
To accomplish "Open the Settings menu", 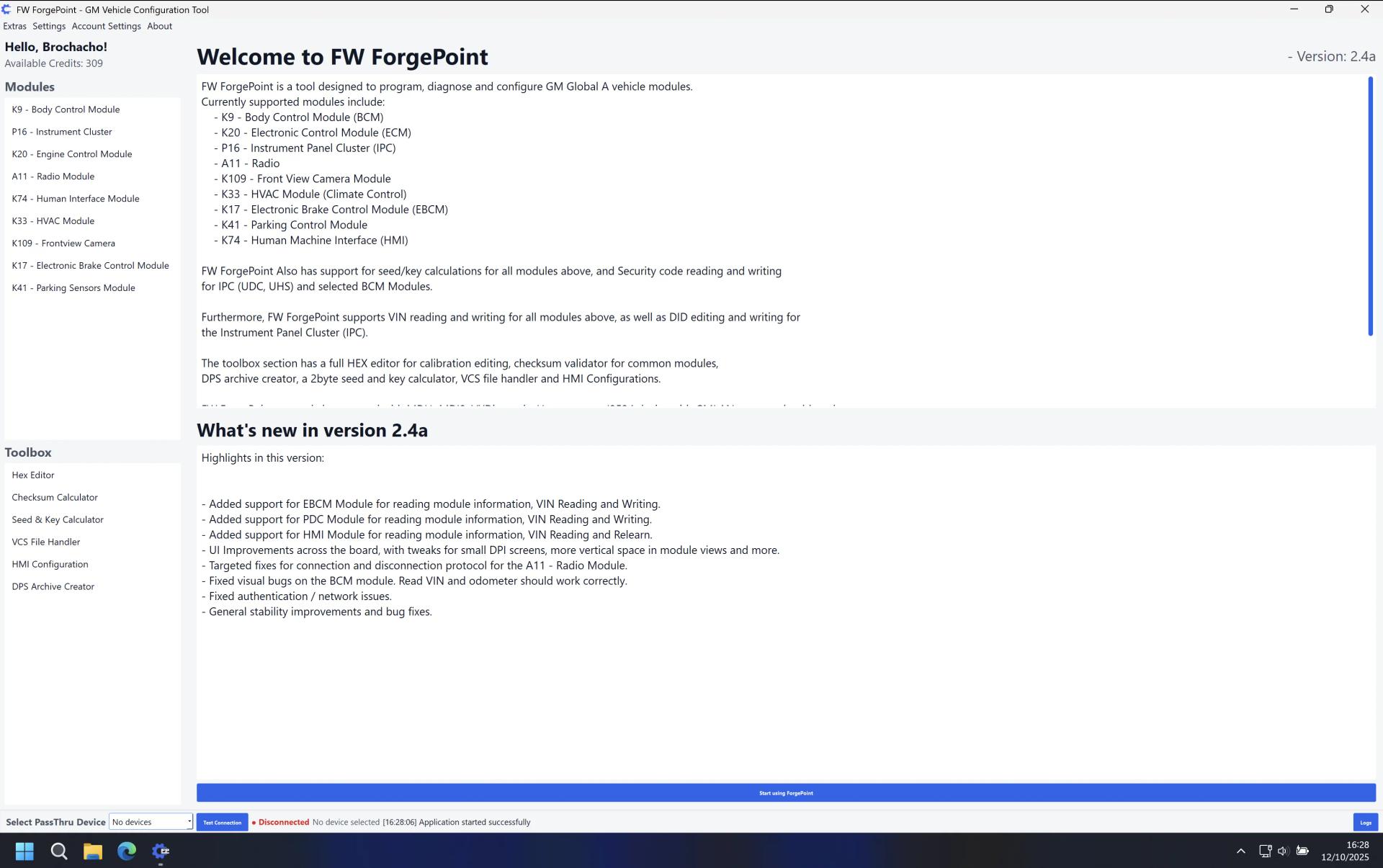I will coord(49,26).
